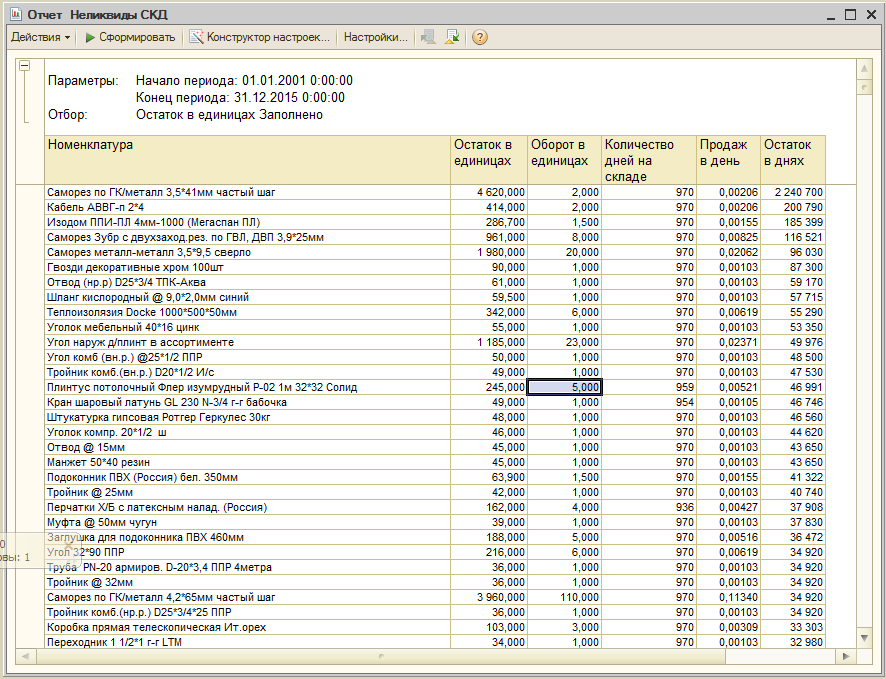Collapse the report header group with minus box
Image resolution: width=886 pixels, height=679 pixels.
coord(24,66)
